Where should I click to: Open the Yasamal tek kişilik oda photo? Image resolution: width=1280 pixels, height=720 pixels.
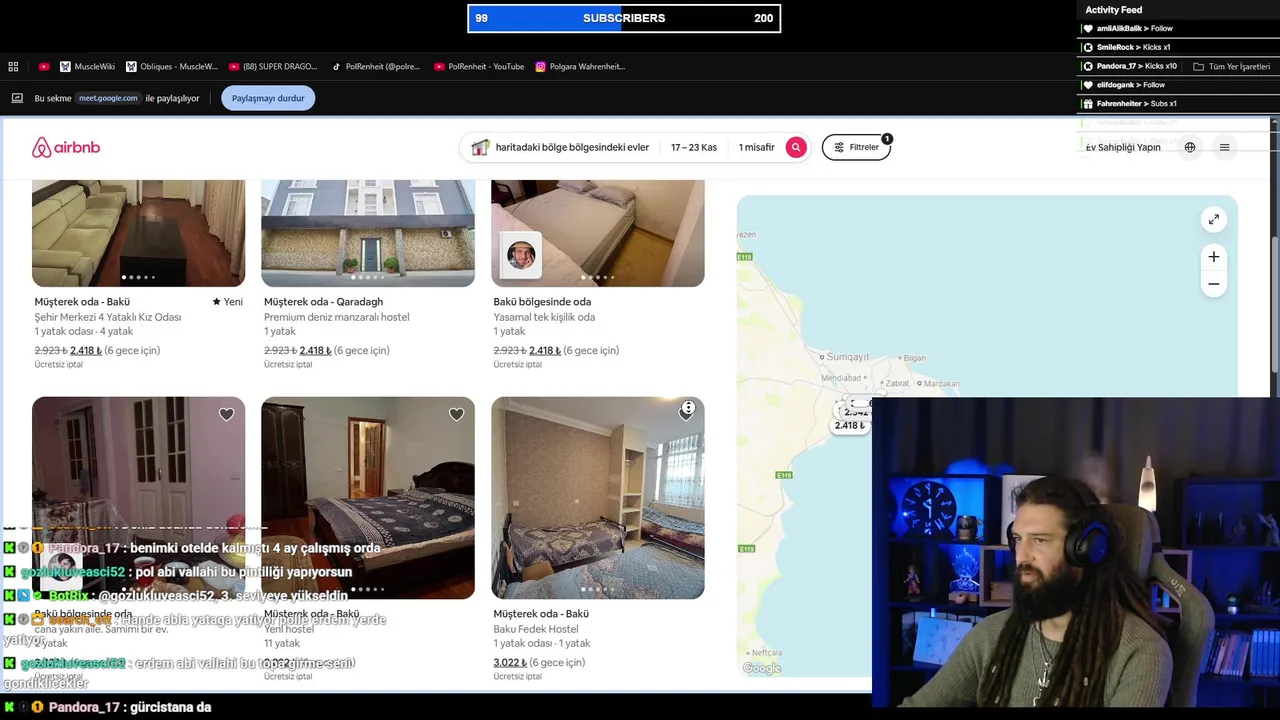point(598,233)
